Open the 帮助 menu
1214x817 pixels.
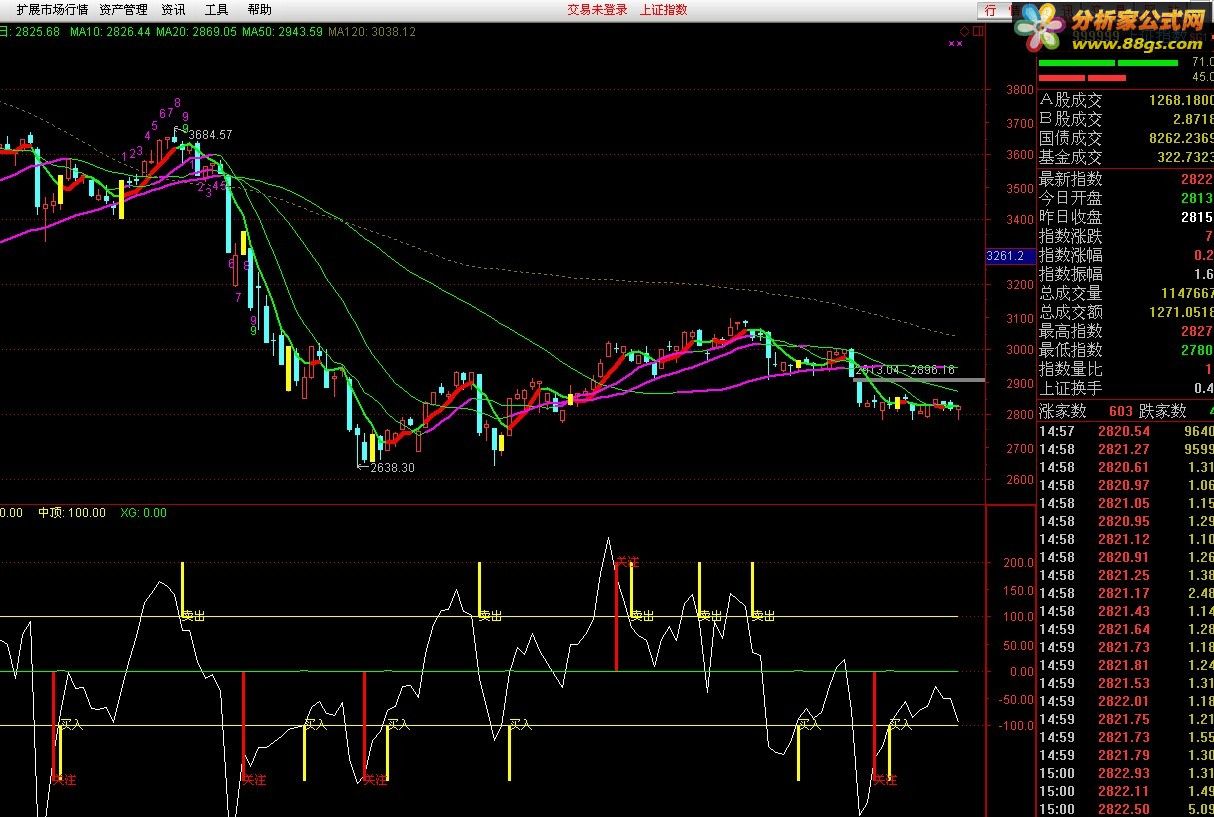[259, 10]
